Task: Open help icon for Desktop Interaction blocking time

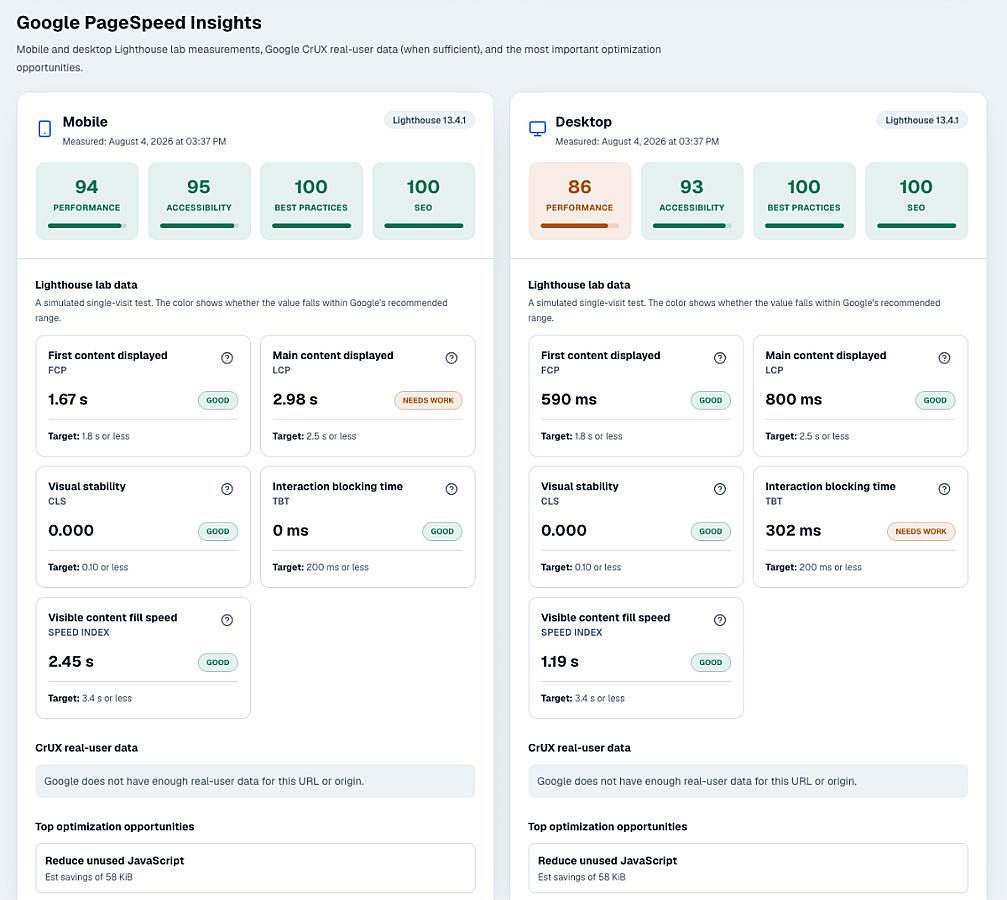Action: click(944, 489)
